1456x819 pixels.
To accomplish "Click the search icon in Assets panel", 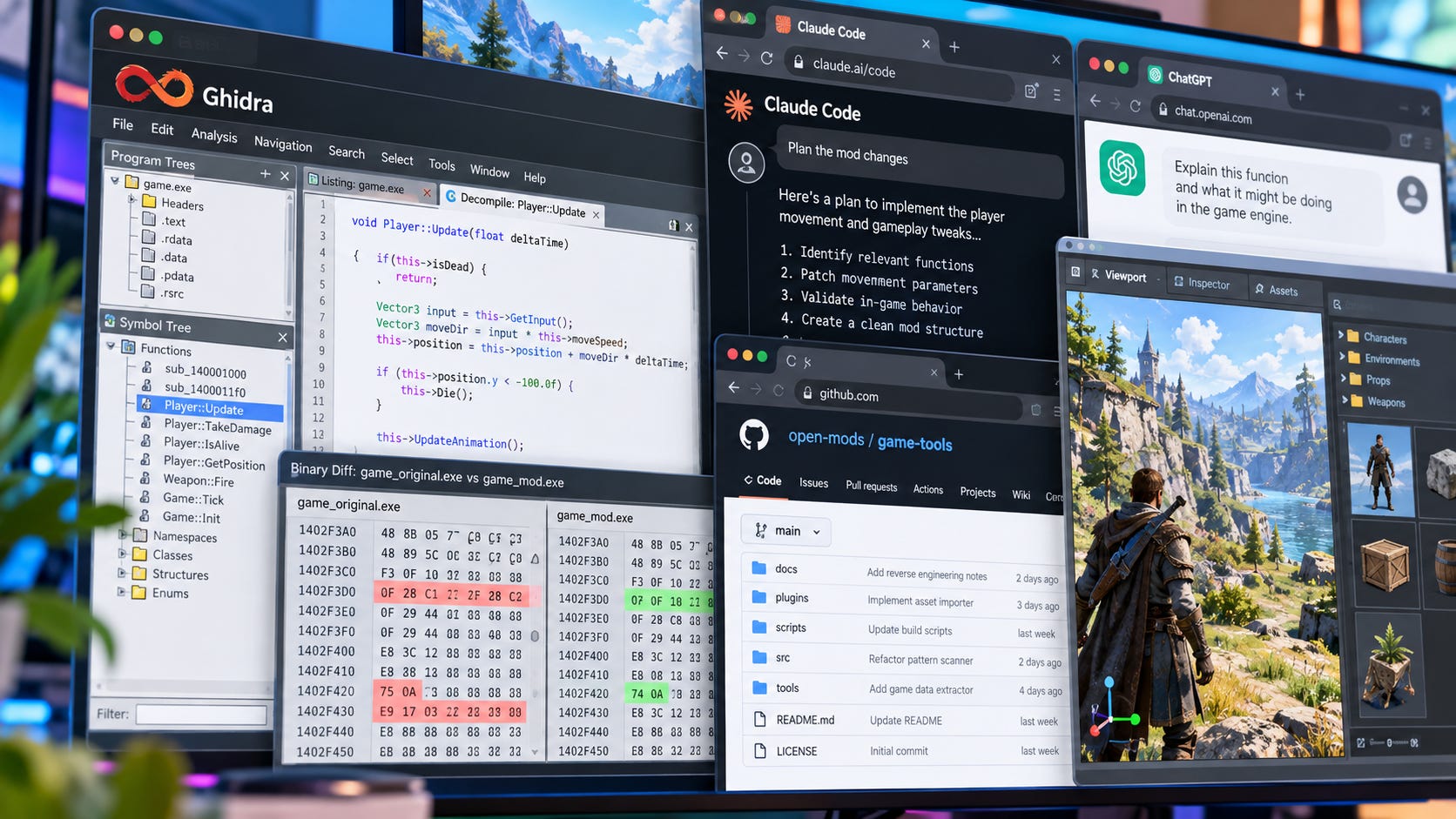I will point(1337,305).
